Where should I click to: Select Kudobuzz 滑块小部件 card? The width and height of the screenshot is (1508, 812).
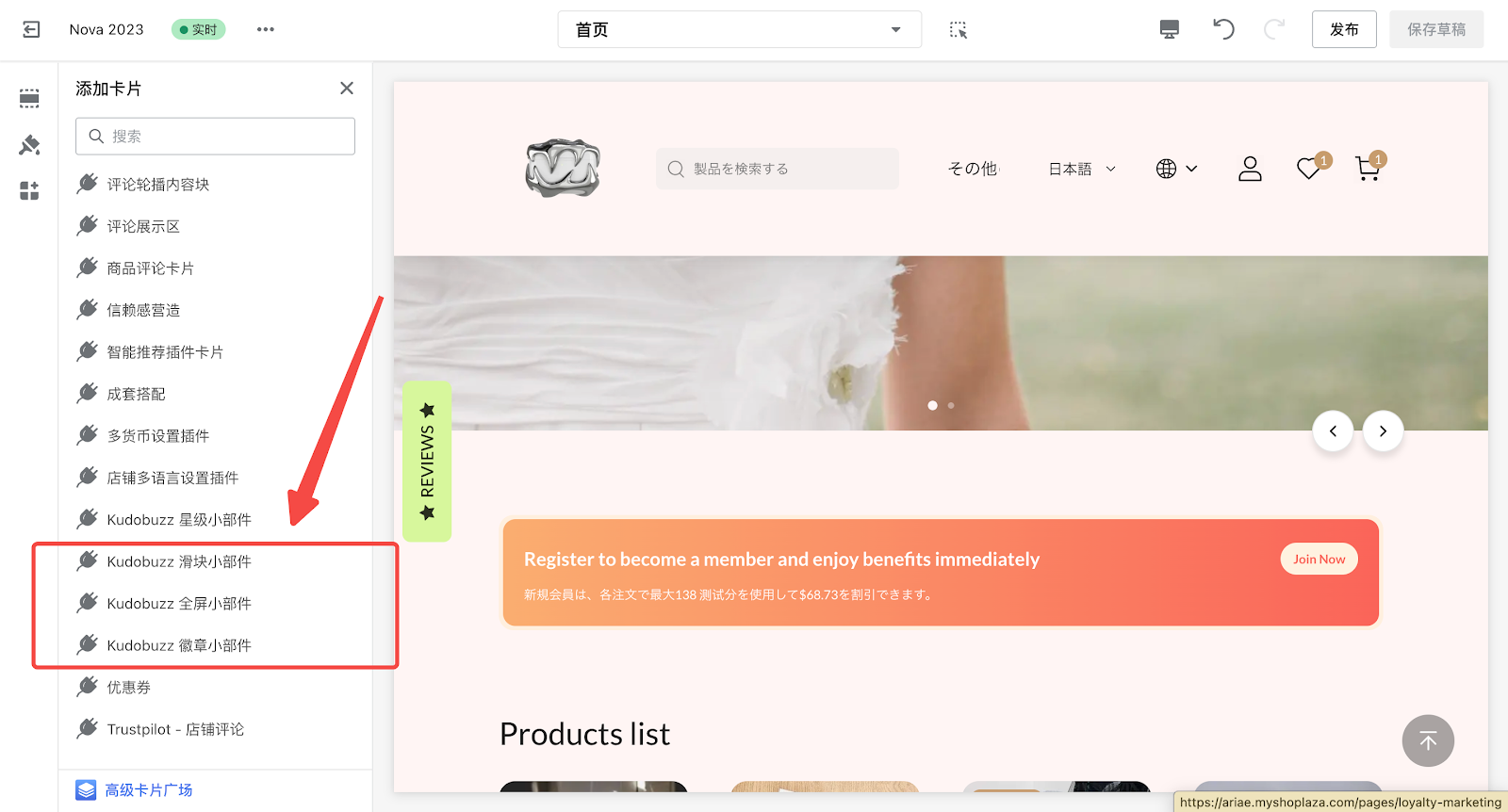[179, 561]
